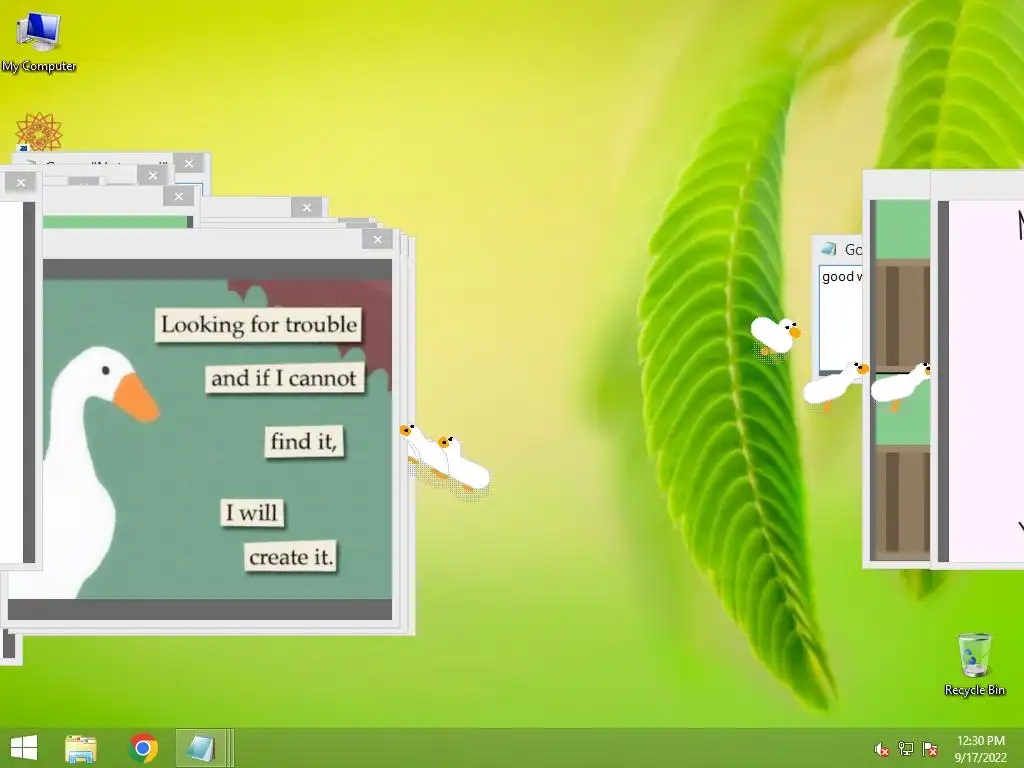Click the big goose's orange beak in the meme
Image resolution: width=1024 pixels, height=768 pixels.
(135, 398)
